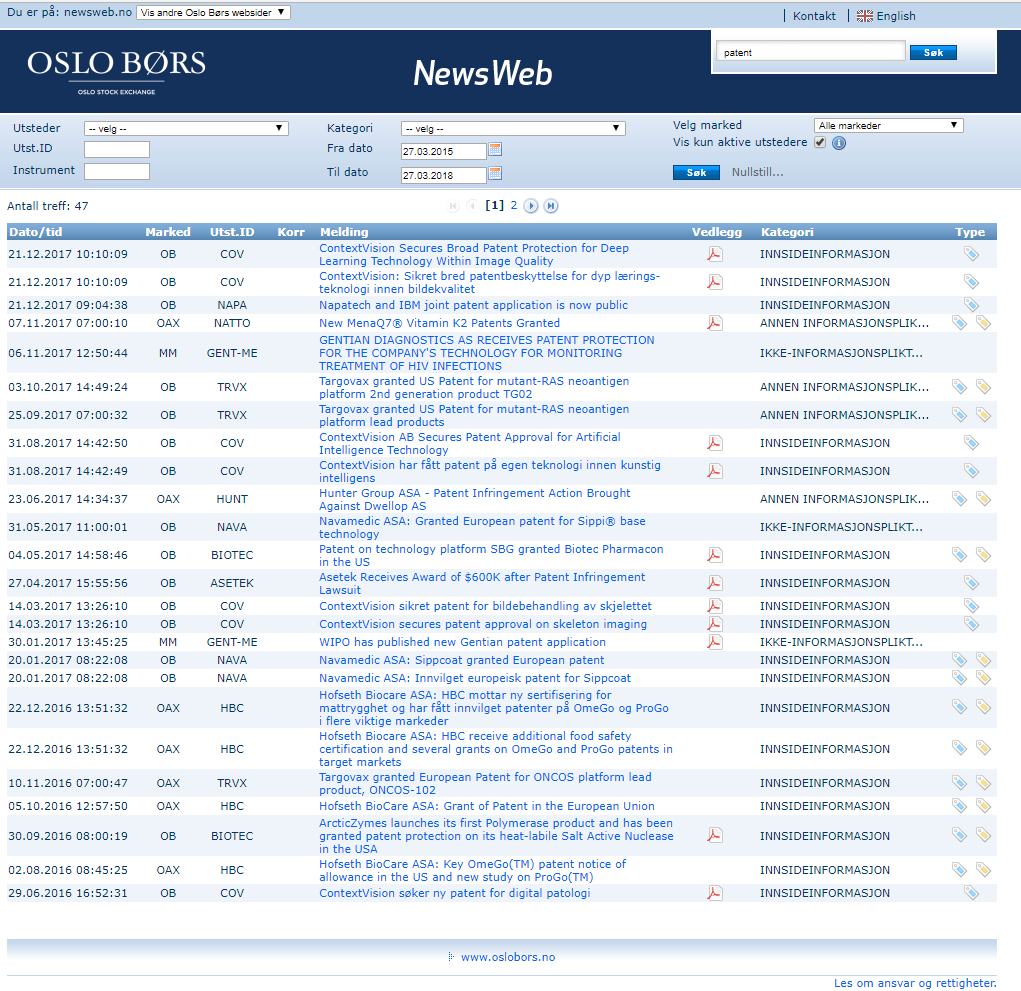
Task: Open Gentian Diagnostics HIV patent protection message
Action: click(486, 353)
